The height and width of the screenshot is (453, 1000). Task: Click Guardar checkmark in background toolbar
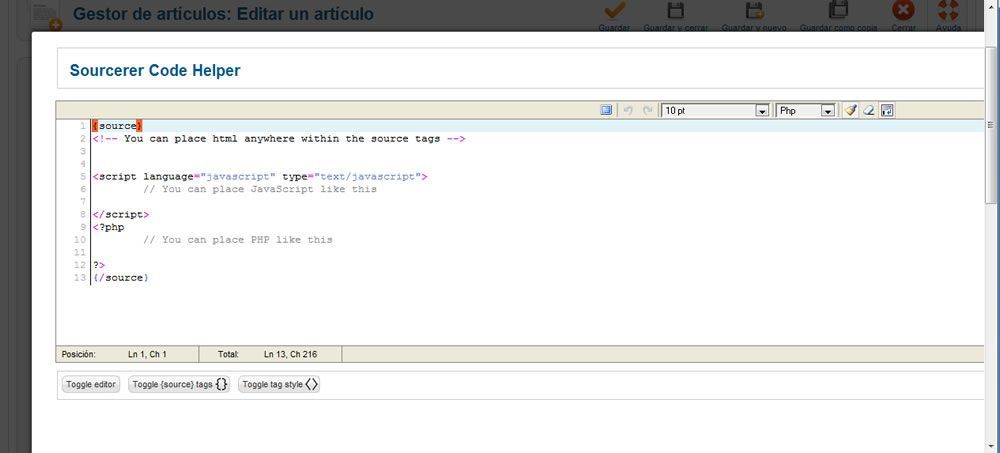click(x=614, y=15)
